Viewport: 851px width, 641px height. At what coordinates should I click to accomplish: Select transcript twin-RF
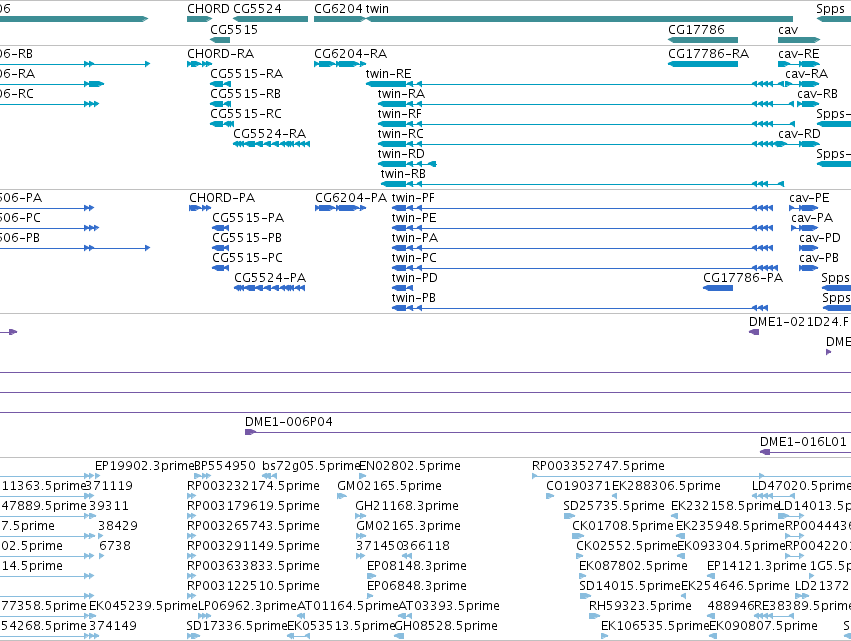(x=400, y=113)
